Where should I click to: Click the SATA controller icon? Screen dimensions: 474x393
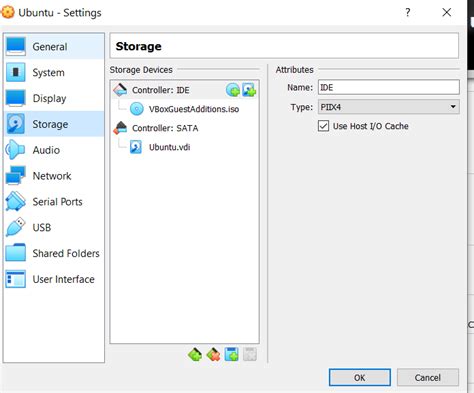pos(120,128)
